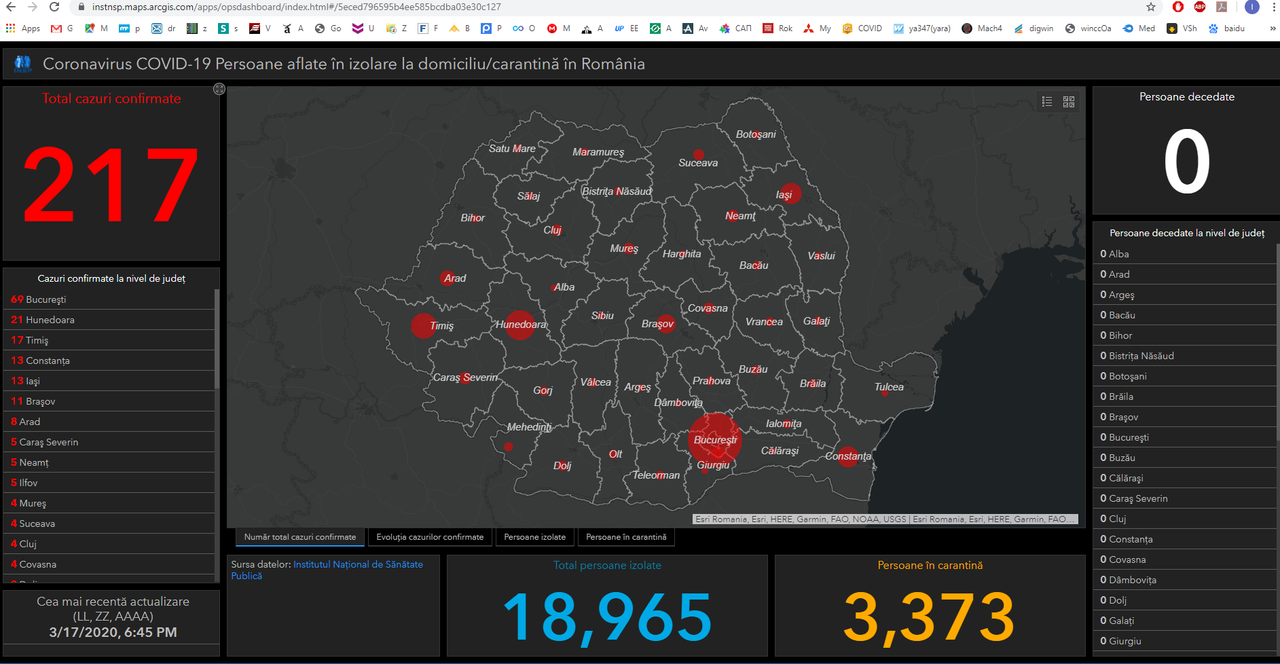This screenshot has height=664, width=1280.
Task: Switch to Evoluția cazurilor confirmate tab
Action: [430, 537]
